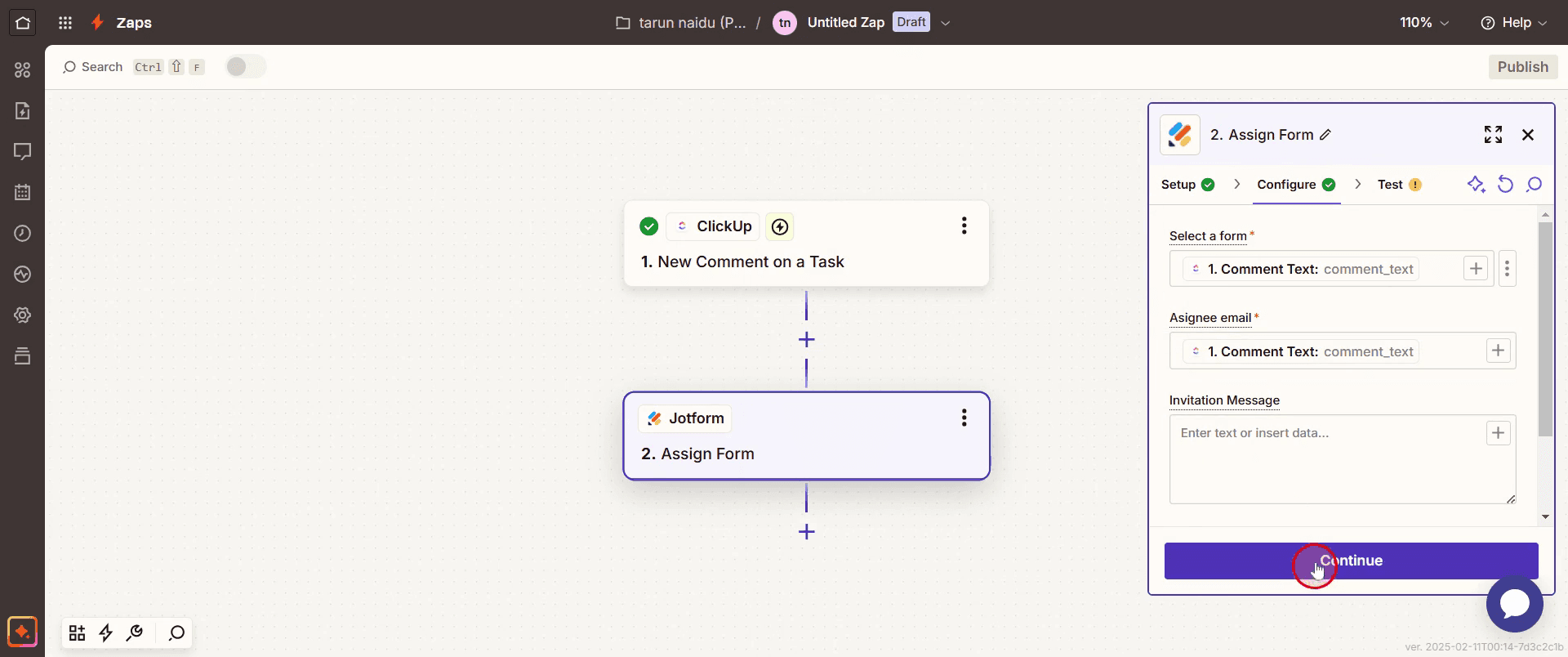Click the instant trigger bolt badge on ClickUp
Viewport: 1568px width, 657px height.
(780, 226)
